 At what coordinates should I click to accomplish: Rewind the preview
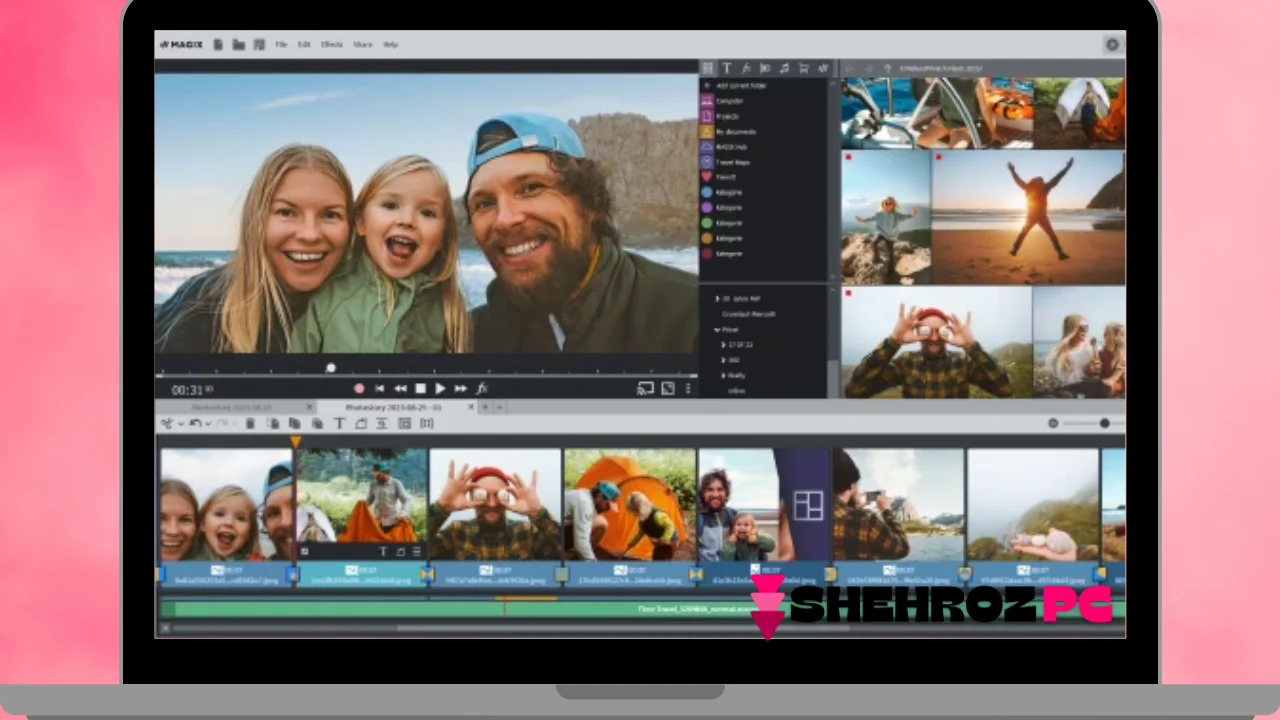pos(400,388)
